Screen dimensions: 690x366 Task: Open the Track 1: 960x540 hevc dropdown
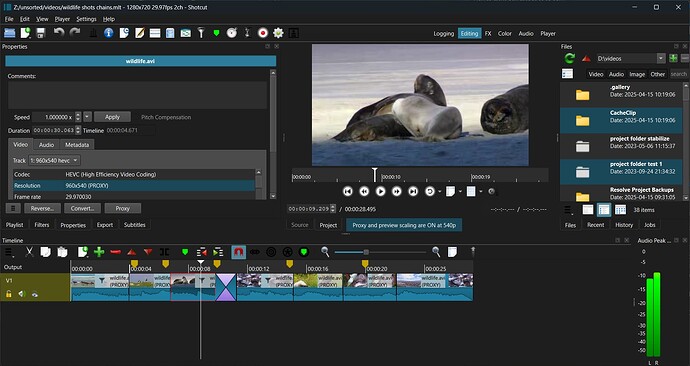click(55, 161)
